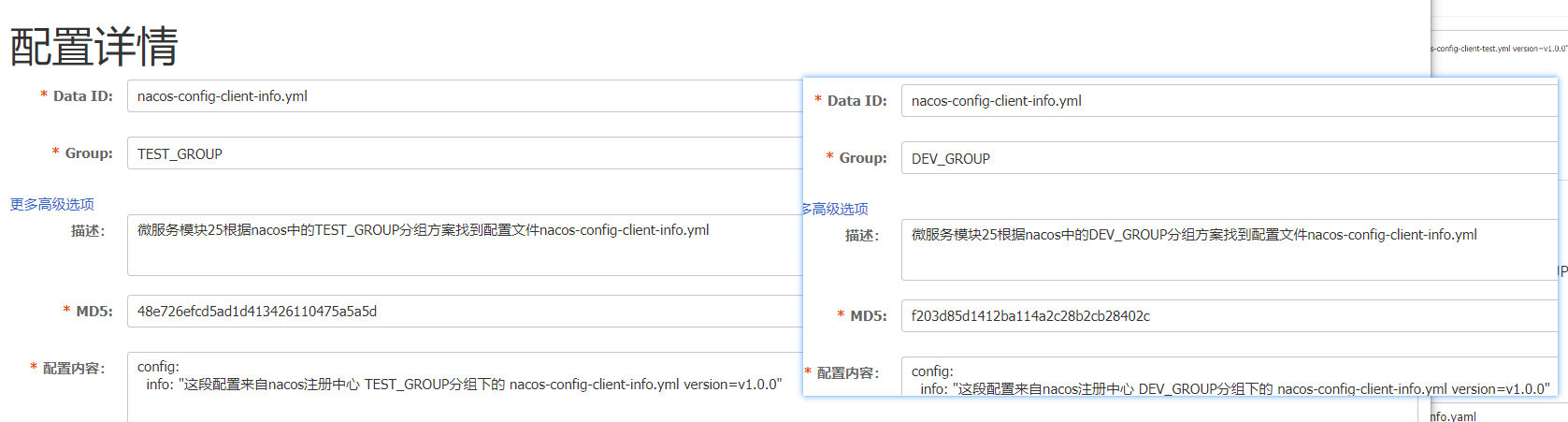Click the 配置内容 editor containing TEST_GROUP info
The height and width of the screenshot is (422, 1568).
pyautogui.click(x=463, y=386)
